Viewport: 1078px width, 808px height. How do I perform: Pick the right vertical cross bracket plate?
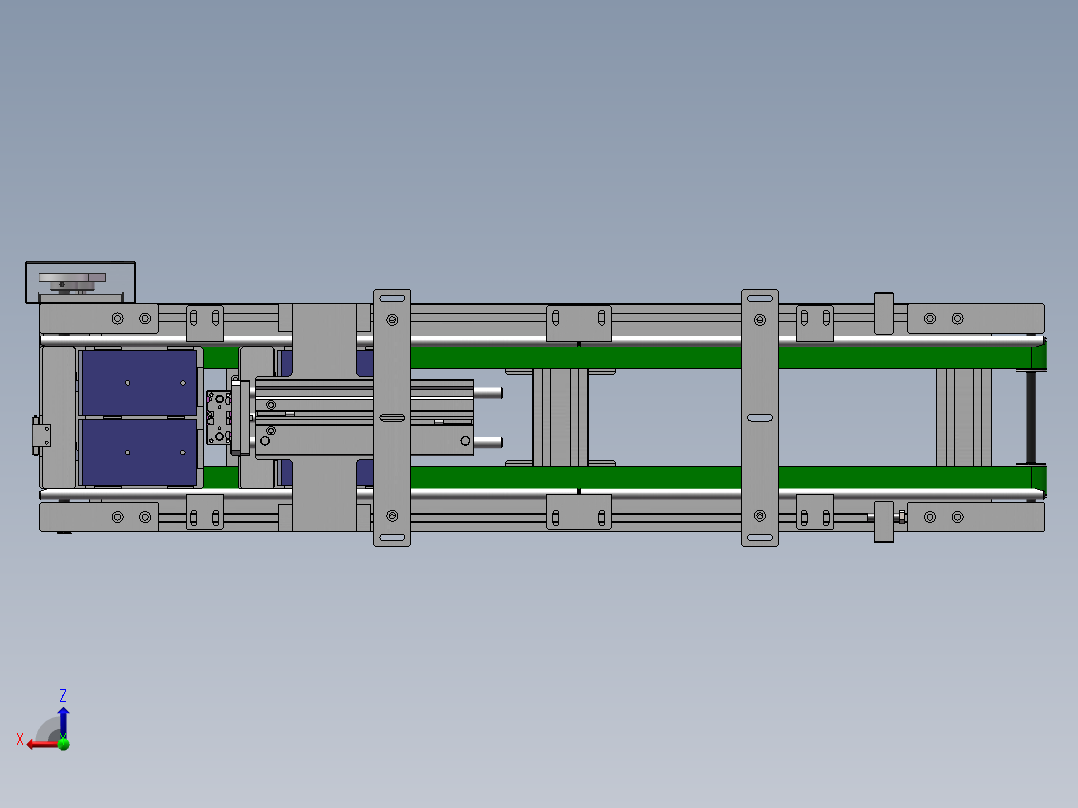pyautogui.click(x=760, y=417)
